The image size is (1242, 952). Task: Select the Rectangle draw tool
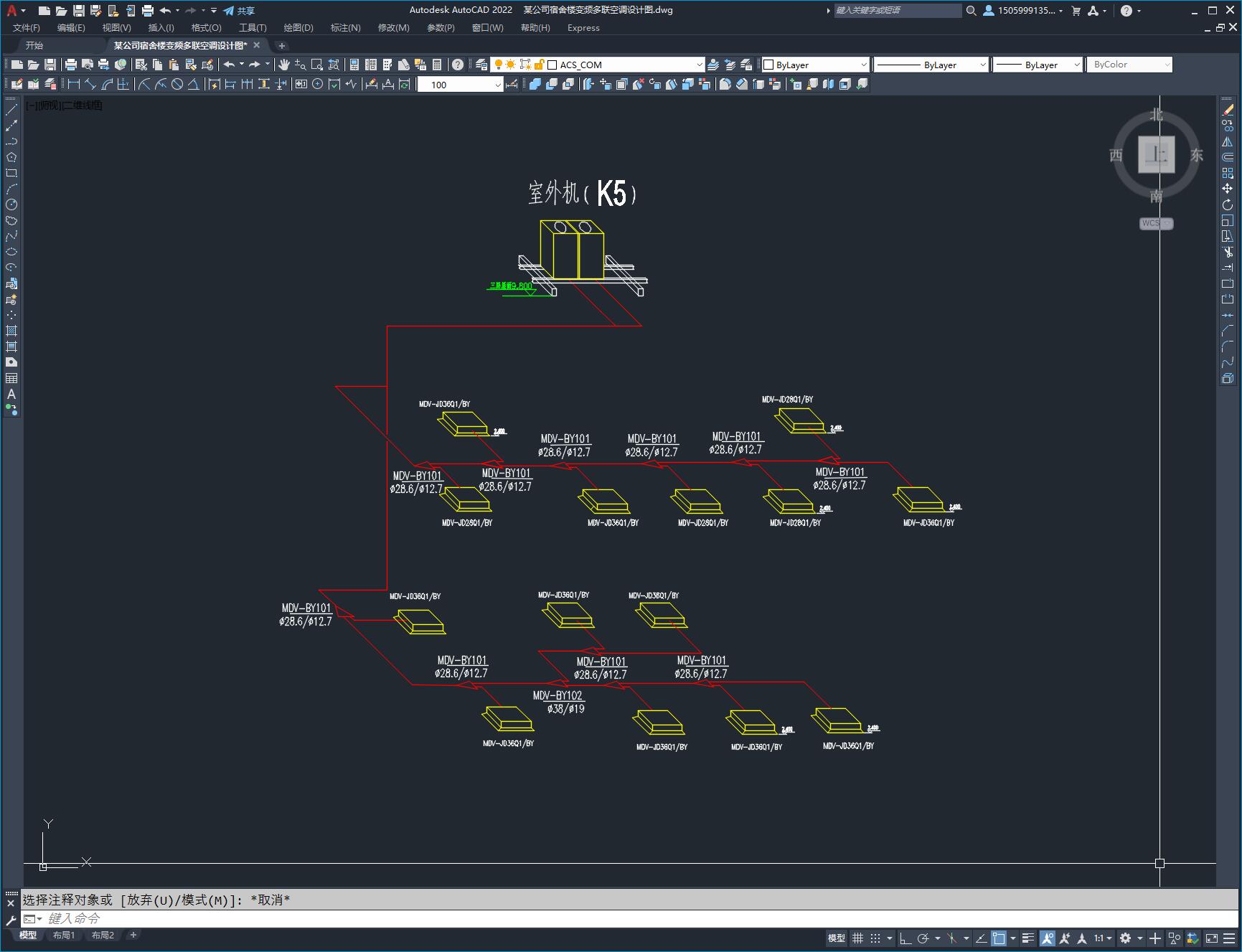tap(11, 173)
